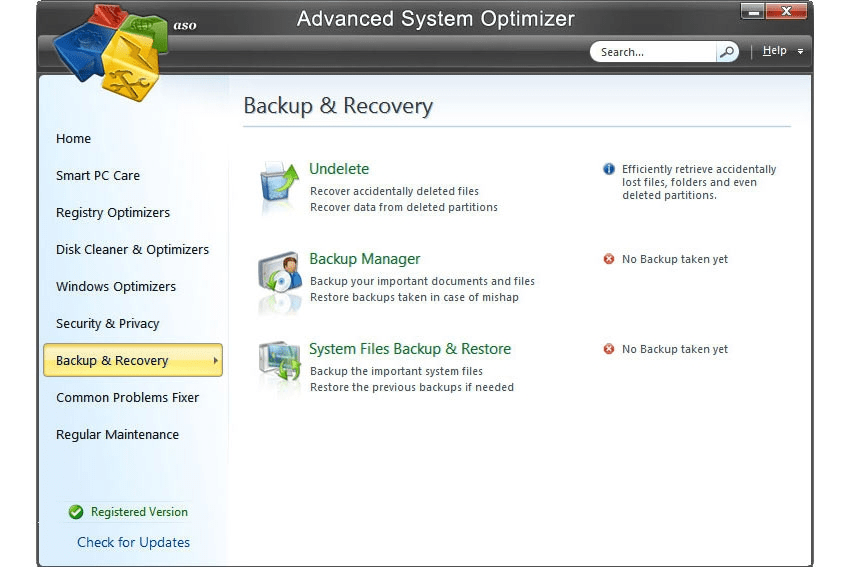Click the Backup & Recovery page heading
Image resolution: width=850 pixels, height=567 pixels.
(x=338, y=106)
